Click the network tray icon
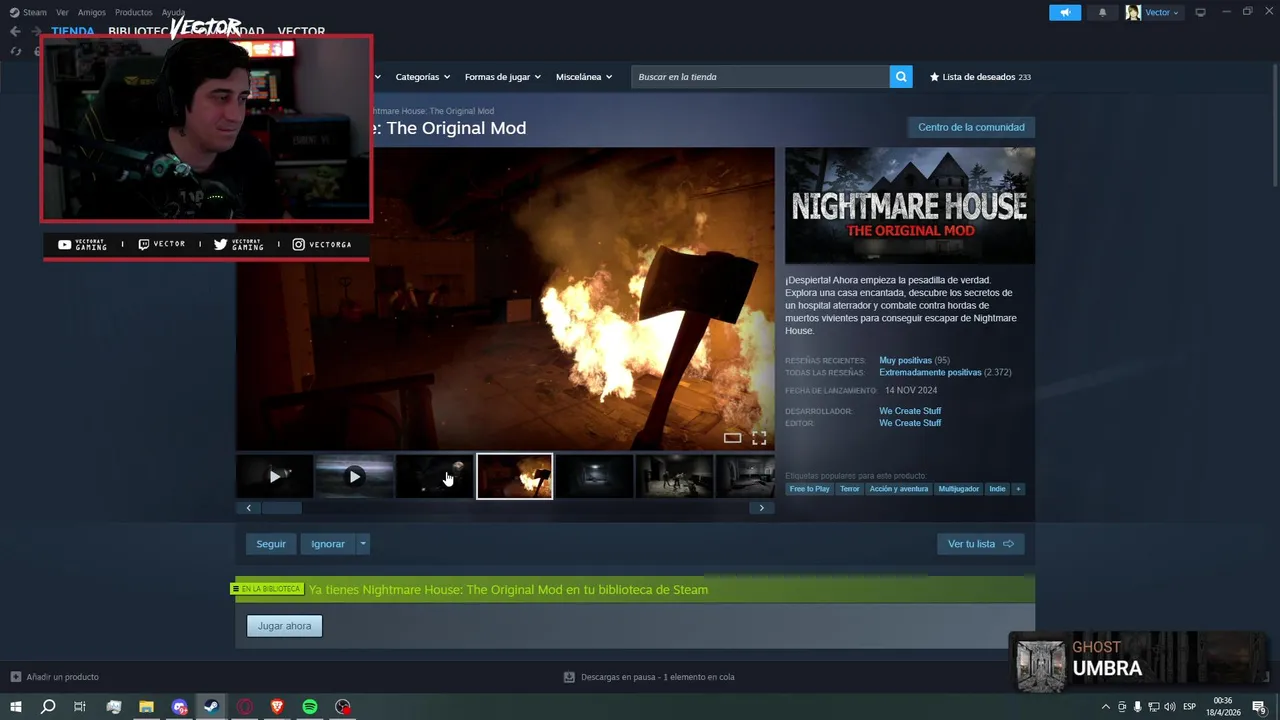Viewport: 1280px width, 720px height. click(x=1153, y=707)
